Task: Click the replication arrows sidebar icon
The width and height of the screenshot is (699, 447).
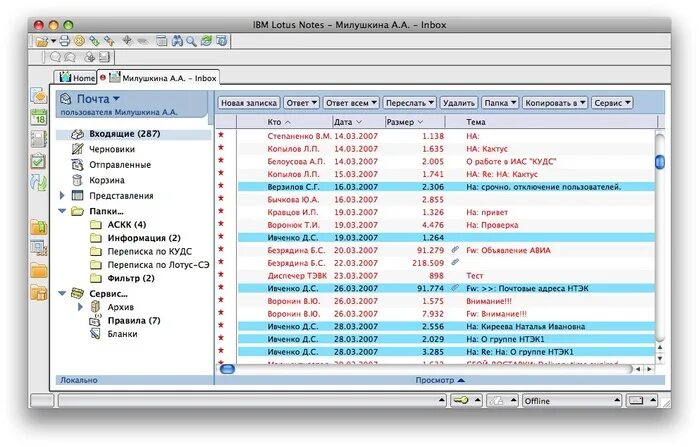Action: [39, 183]
